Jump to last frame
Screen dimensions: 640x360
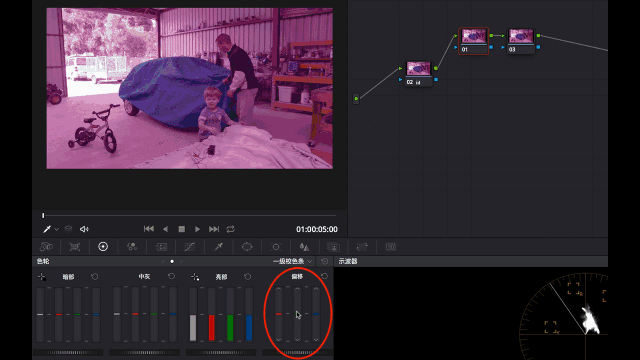pos(214,229)
